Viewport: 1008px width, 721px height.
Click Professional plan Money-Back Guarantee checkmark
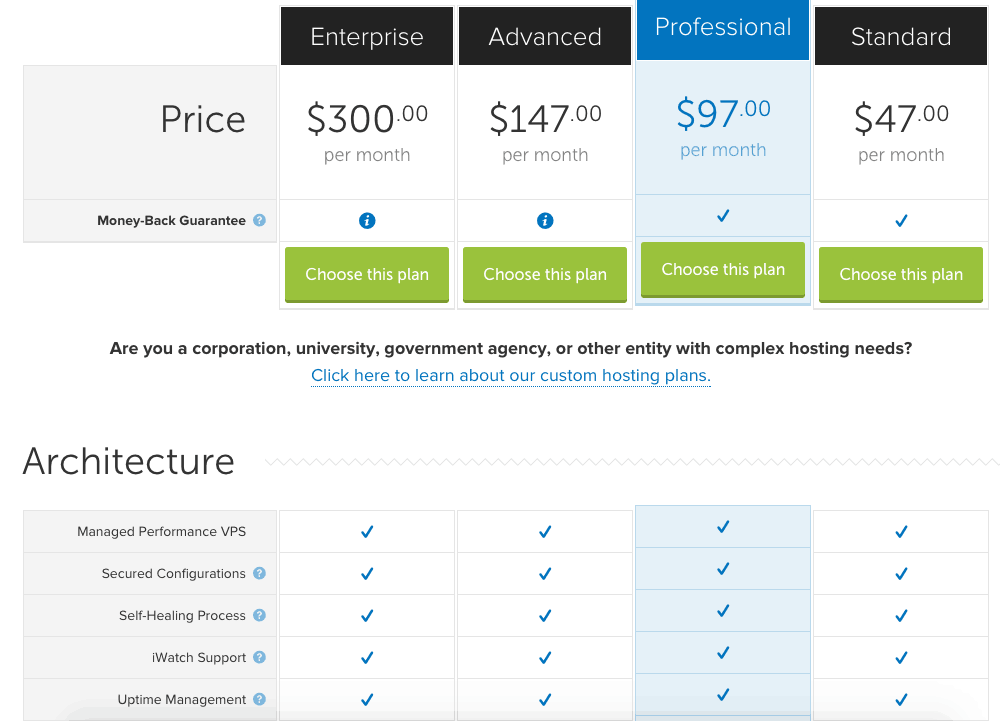tap(723, 216)
